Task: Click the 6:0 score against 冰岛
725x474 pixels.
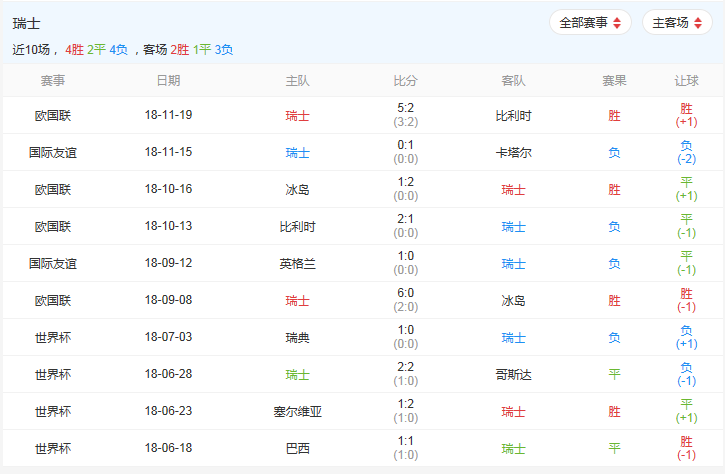Action: point(405,294)
